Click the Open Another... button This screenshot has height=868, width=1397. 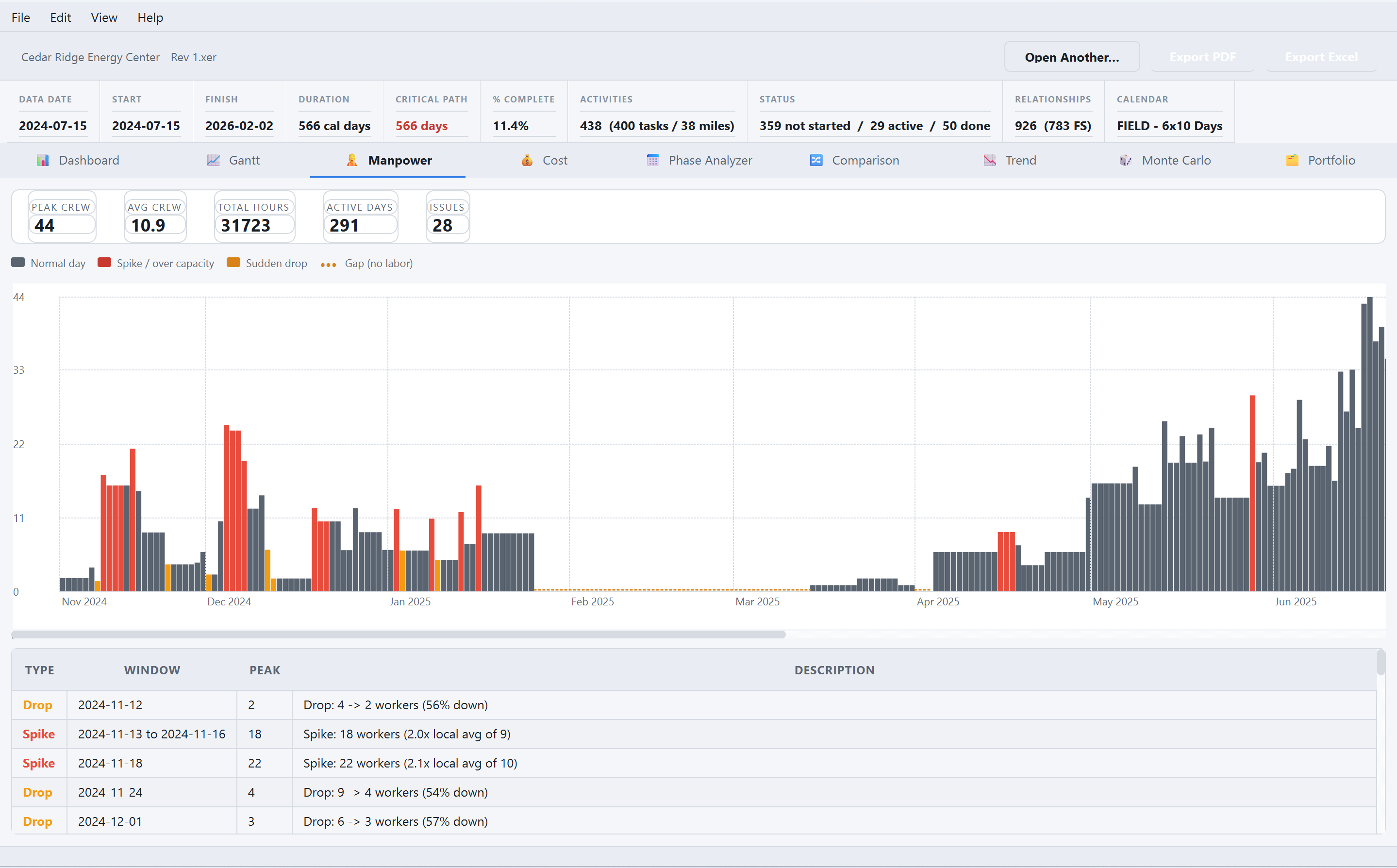pyautogui.click(x=1072, y=57)
